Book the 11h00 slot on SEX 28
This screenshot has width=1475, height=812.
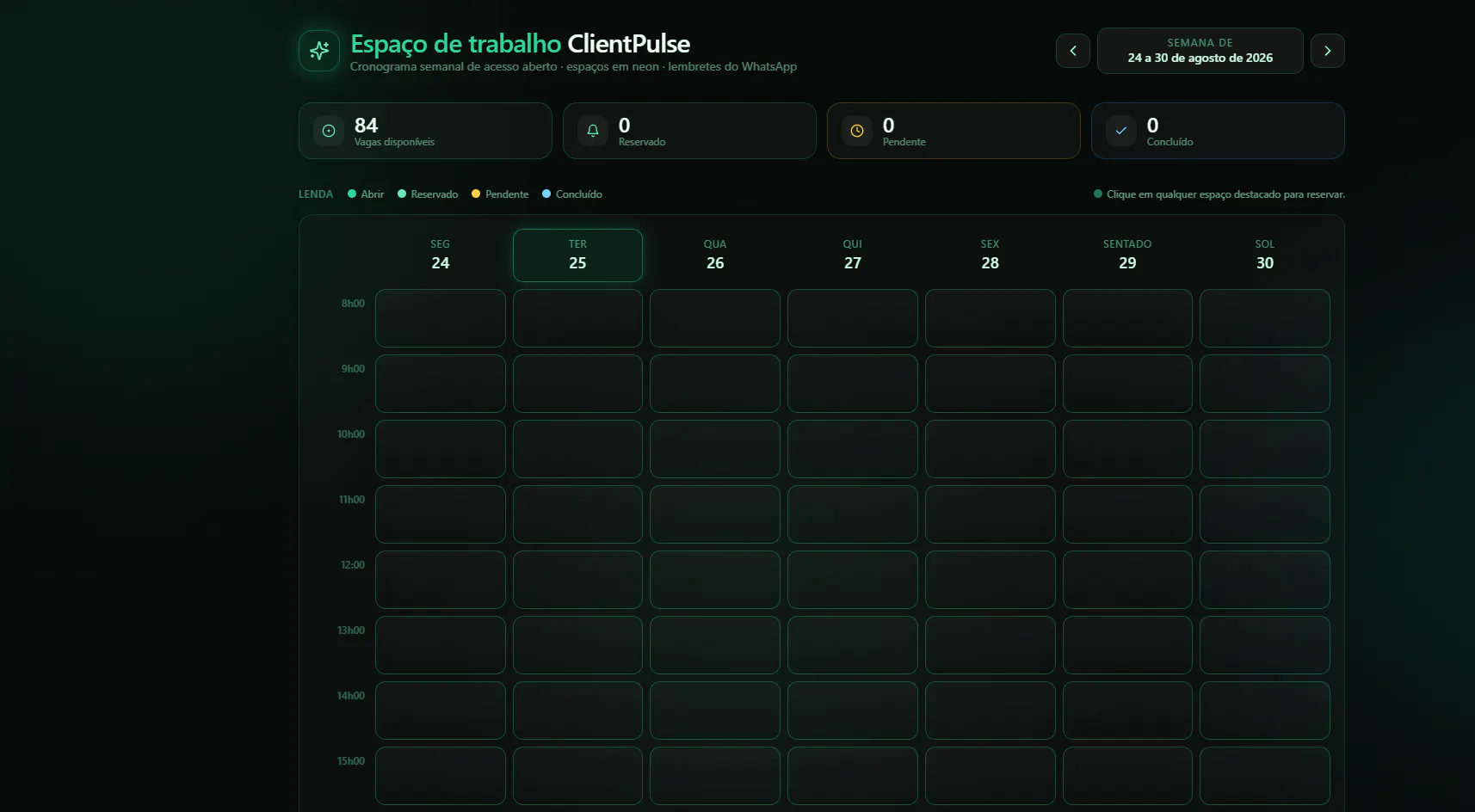point(991,514)
